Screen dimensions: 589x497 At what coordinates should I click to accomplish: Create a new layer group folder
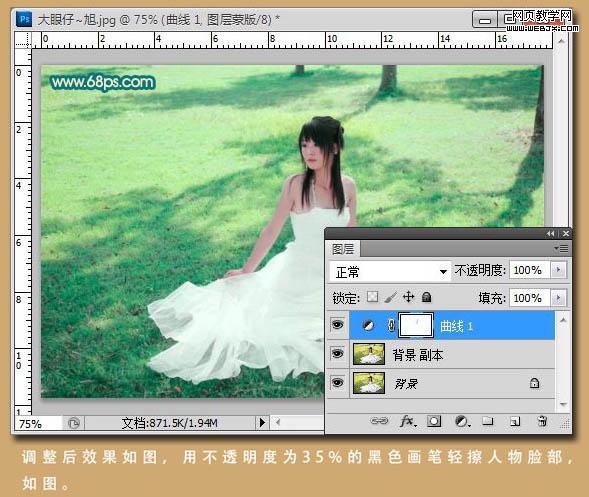487,421
